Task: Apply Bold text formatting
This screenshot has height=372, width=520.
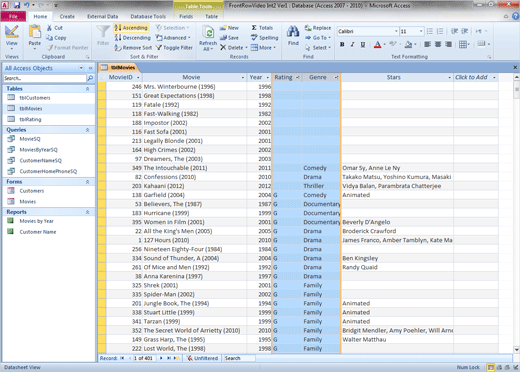Action: [342, 44]
